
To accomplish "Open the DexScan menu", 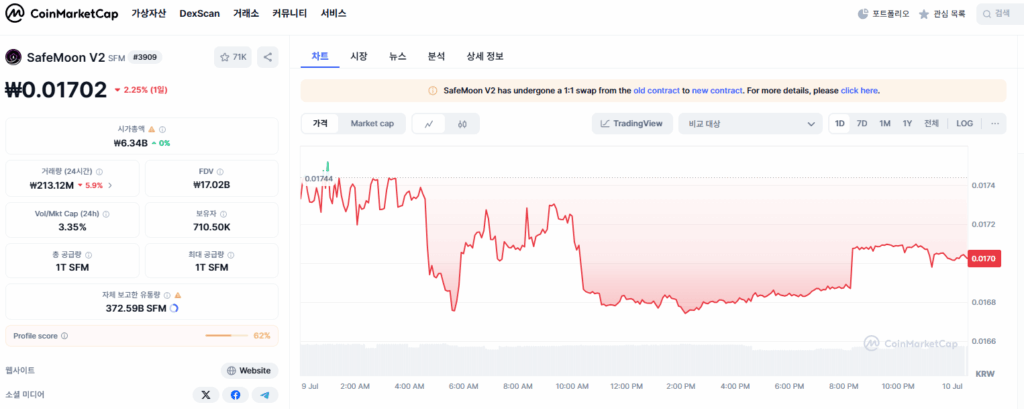I will click(199, 14).
